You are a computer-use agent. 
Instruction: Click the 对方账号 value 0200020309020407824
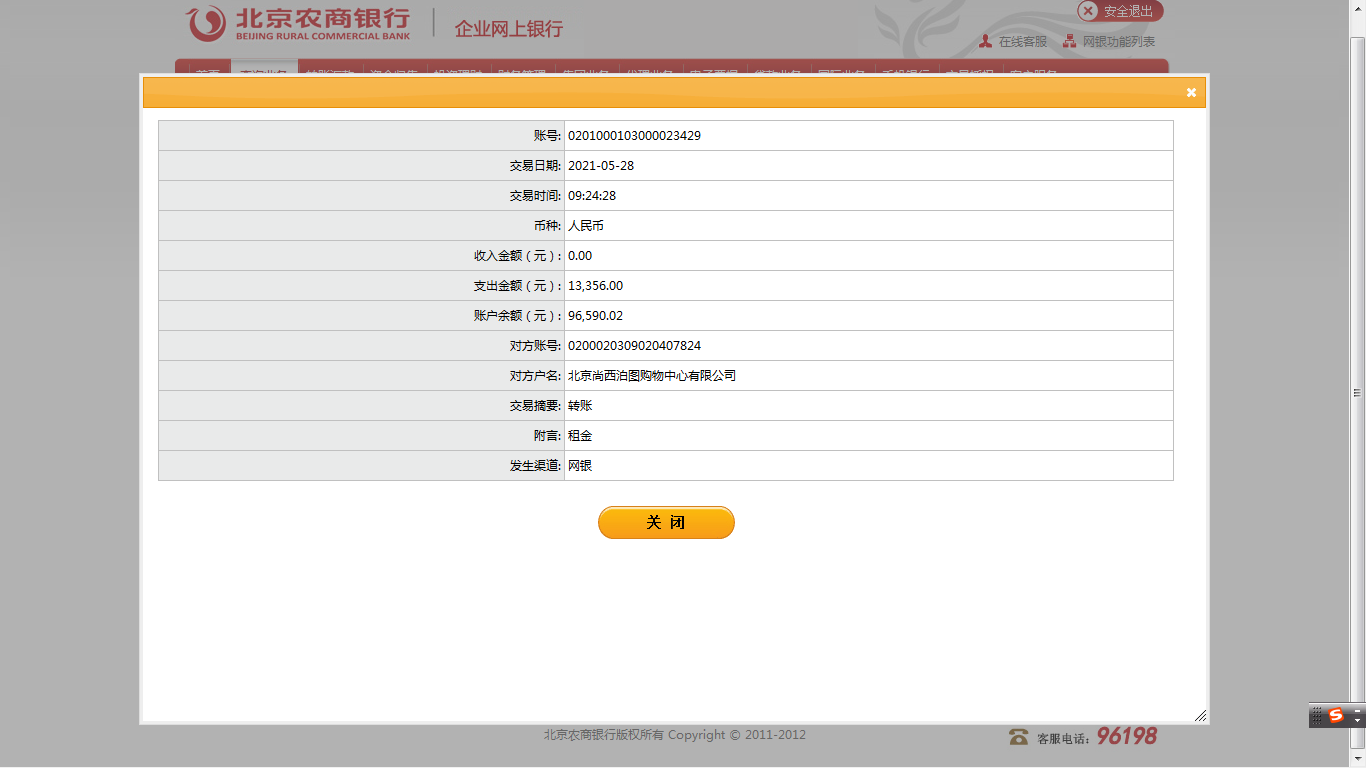(x=634, y=346)
